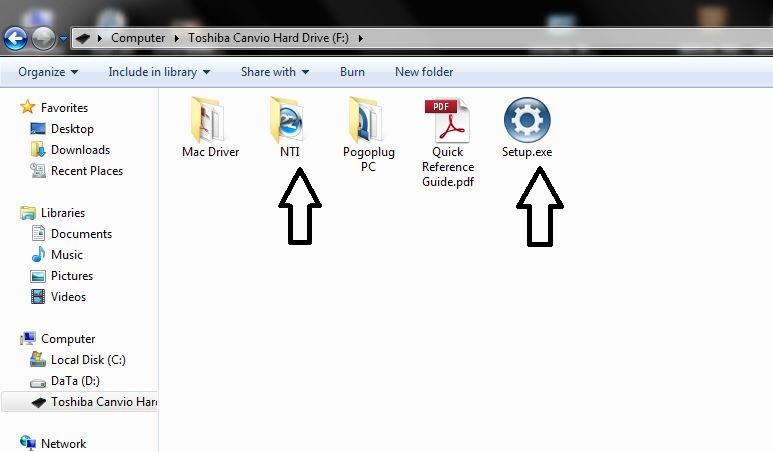
Task: Click the Desktop icon in Favorites
Action: [x=38, y=129]
